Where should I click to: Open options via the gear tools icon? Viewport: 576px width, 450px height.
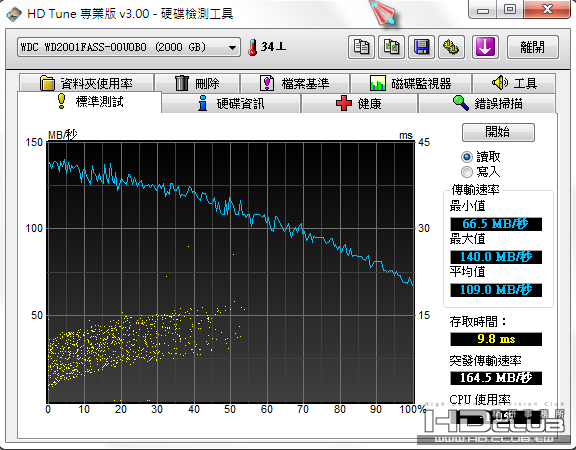point(451,47)
